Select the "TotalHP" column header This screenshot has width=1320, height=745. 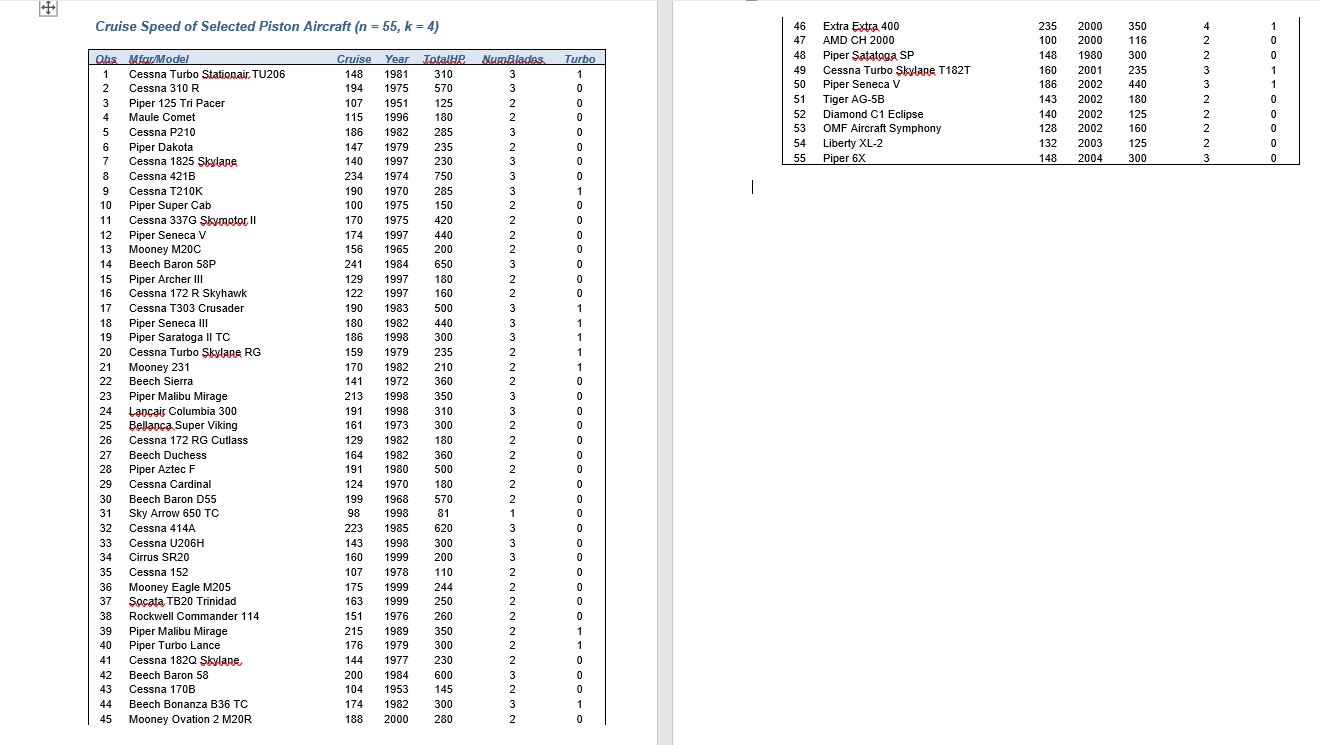[443, 59]
